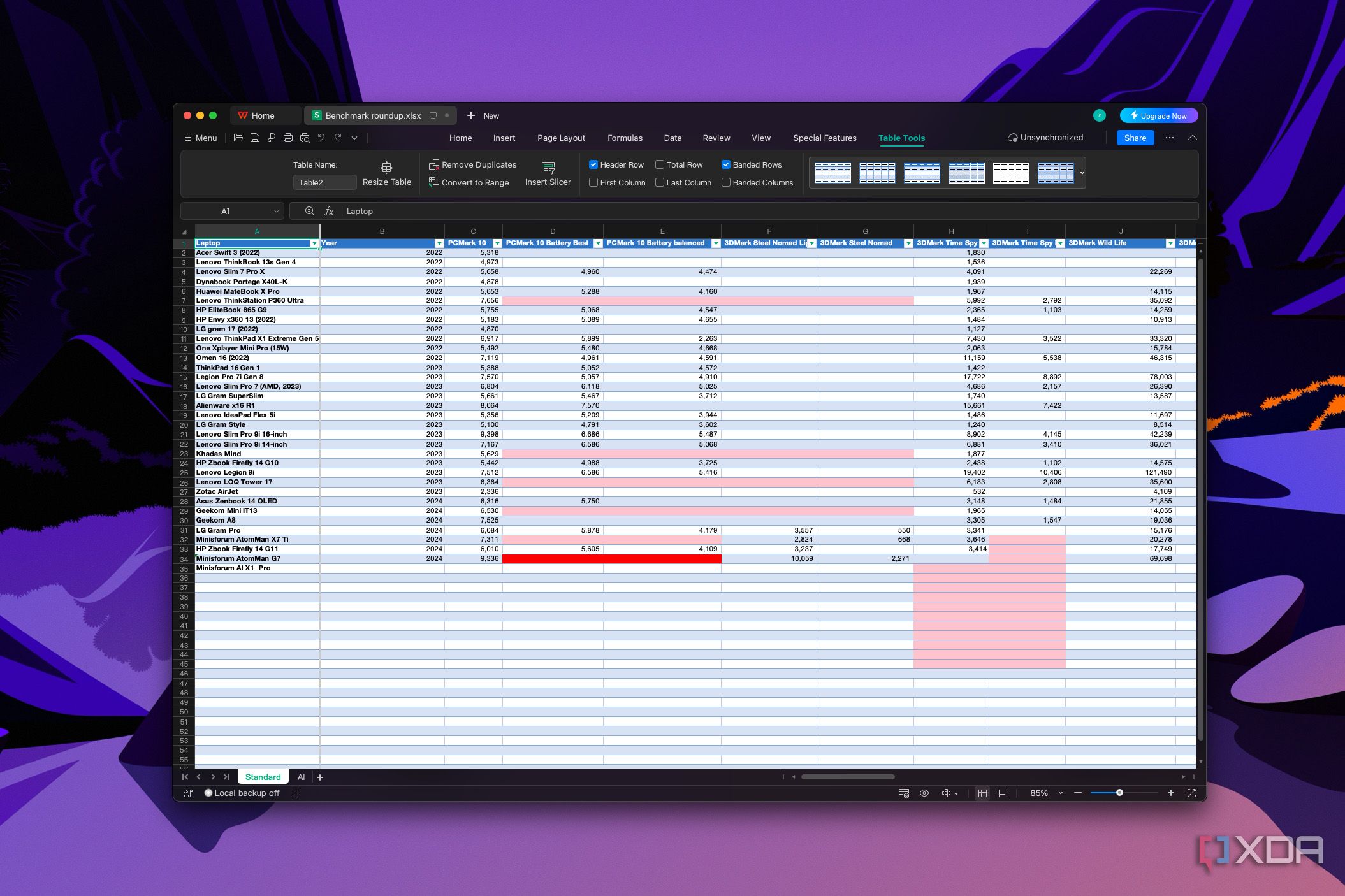Click the Insert Slicer icon
The height and width of the screenshot is (896, 1345).
click(548, 167)
